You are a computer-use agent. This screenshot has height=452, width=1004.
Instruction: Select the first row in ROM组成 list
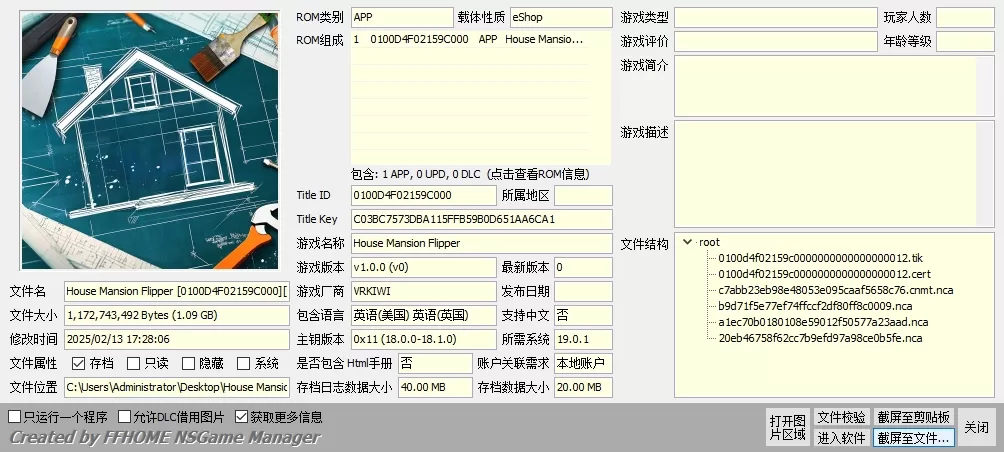470,40
